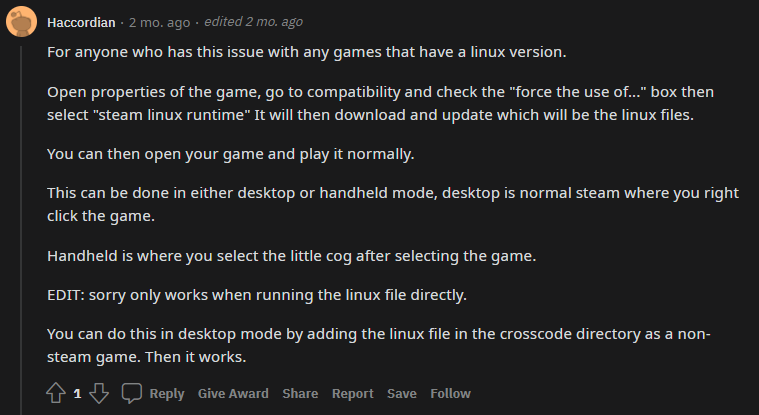This screenshot has height=415, width=759.
Task: Open the Haccordian username link
Action: [x=81, y=22]
